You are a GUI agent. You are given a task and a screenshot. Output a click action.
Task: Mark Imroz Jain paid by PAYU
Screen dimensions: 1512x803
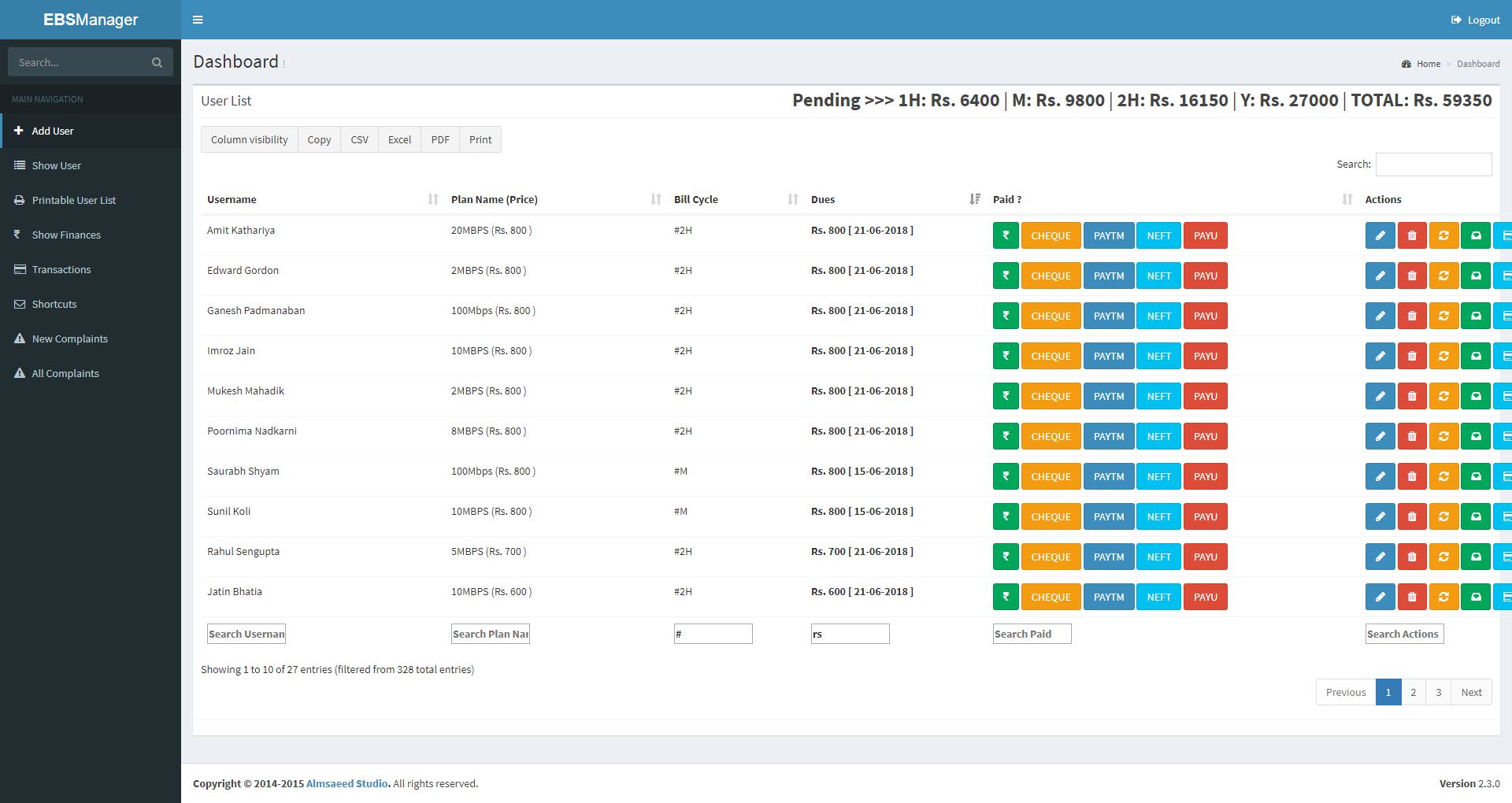1205,356
